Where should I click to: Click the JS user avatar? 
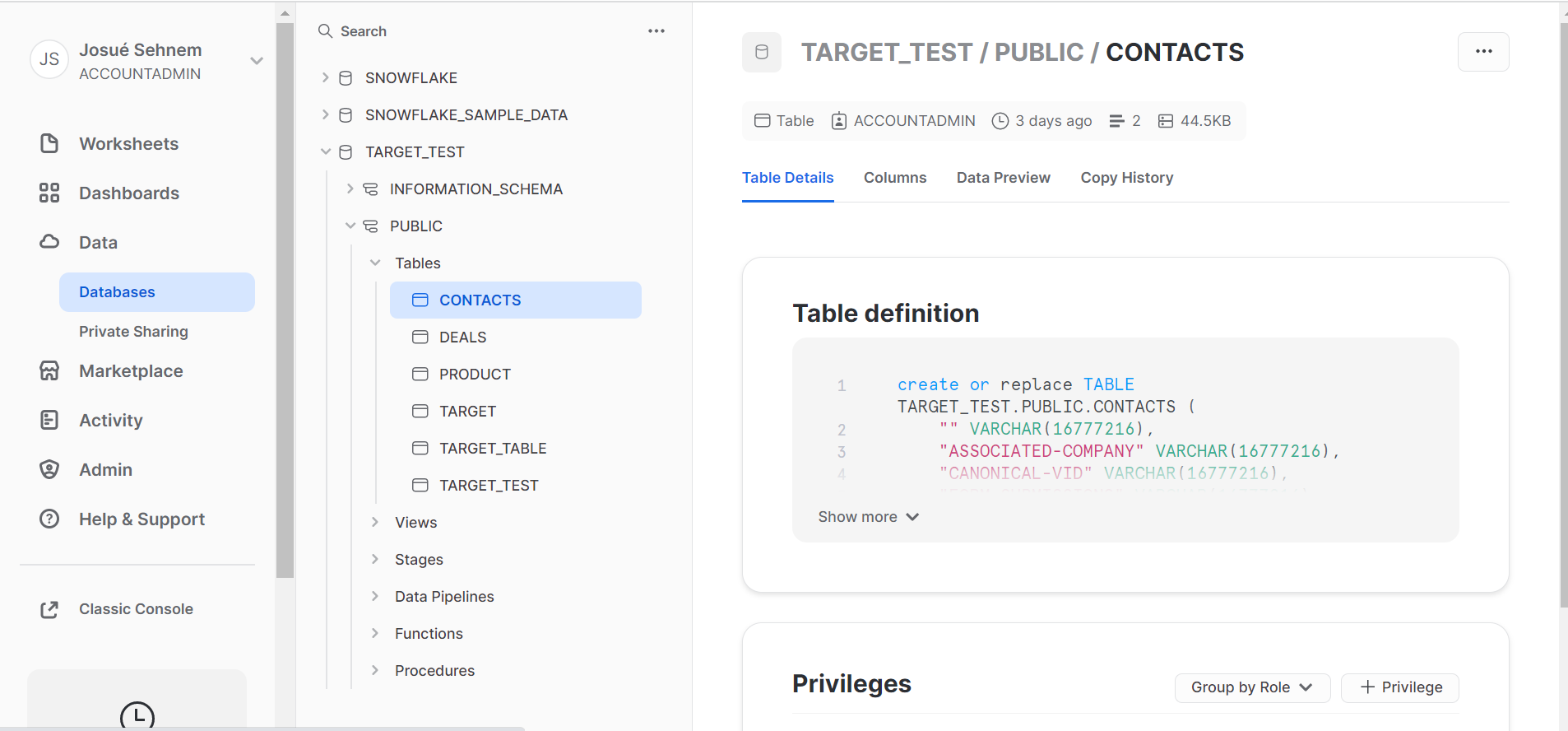click(x=49, y=59)
